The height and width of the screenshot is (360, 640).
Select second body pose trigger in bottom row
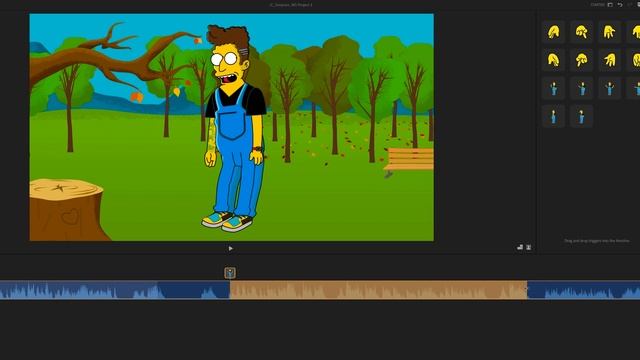point(582,116)
